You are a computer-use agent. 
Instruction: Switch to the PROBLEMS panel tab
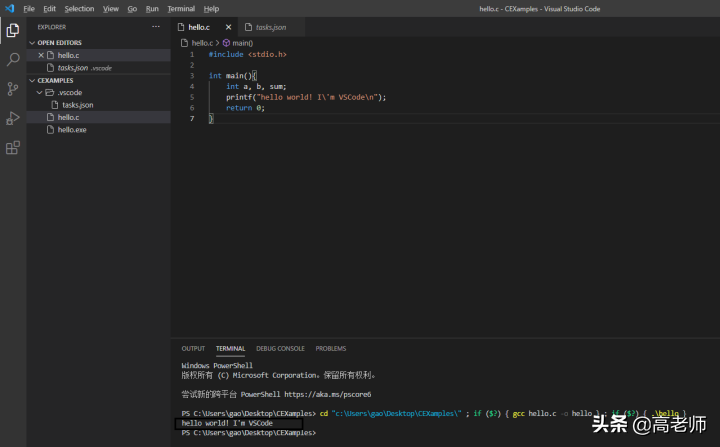(x=331, y=349)
